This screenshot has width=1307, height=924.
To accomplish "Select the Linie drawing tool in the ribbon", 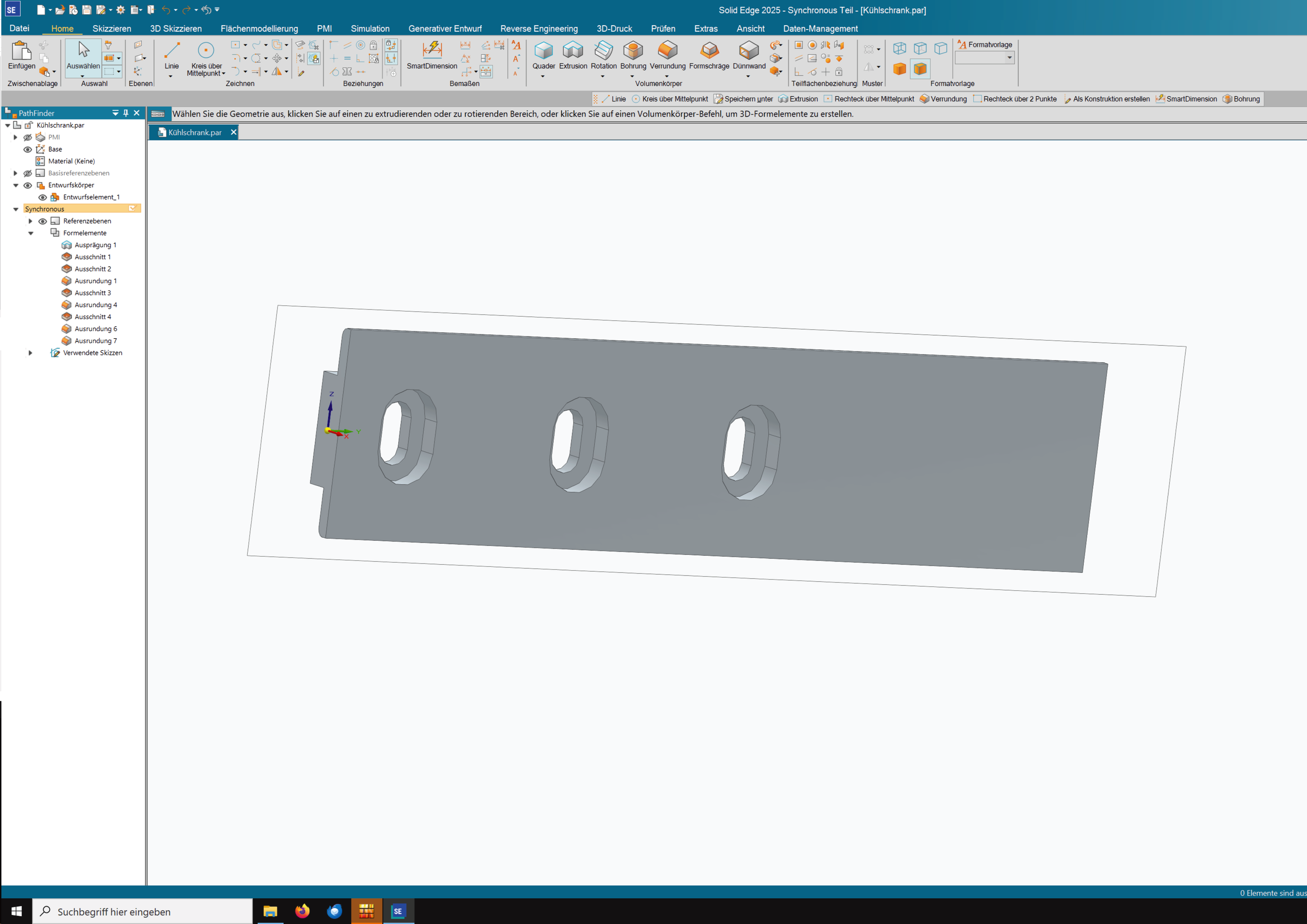I will click(171, 55).
